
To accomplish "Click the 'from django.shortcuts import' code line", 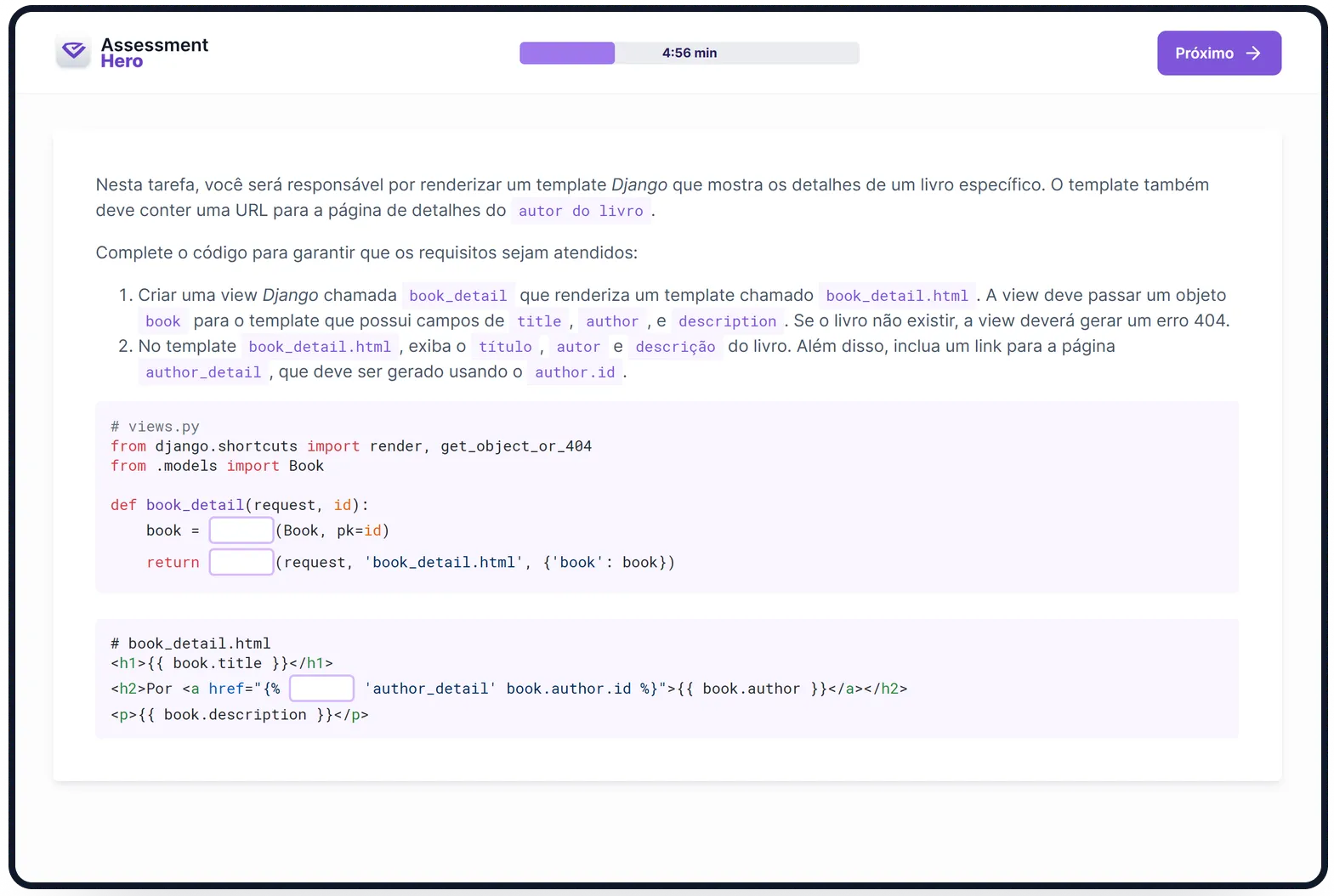I will pyautogui.click(x=351, y=446).
